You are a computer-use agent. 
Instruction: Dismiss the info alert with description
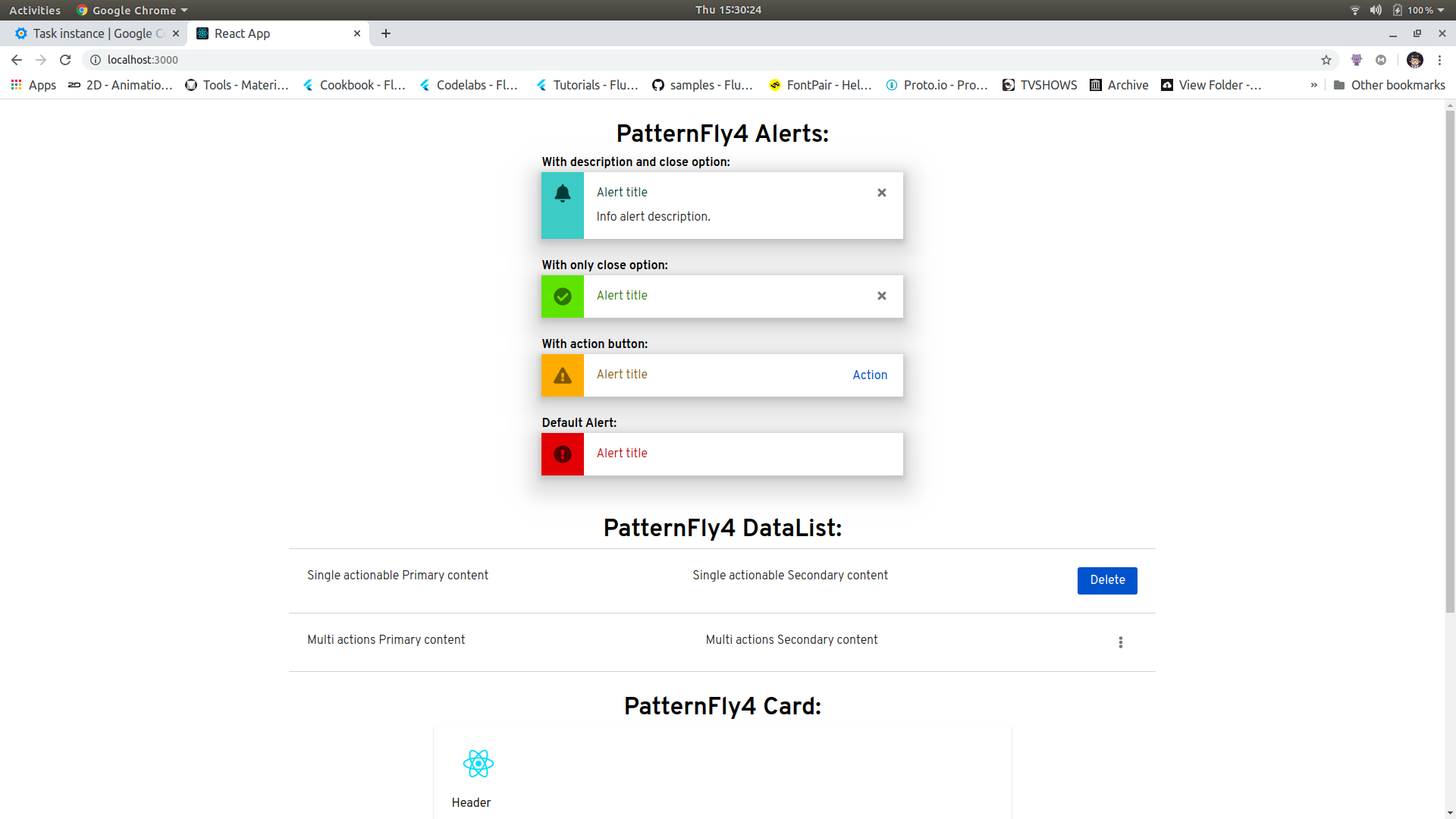tap(881, 193)
